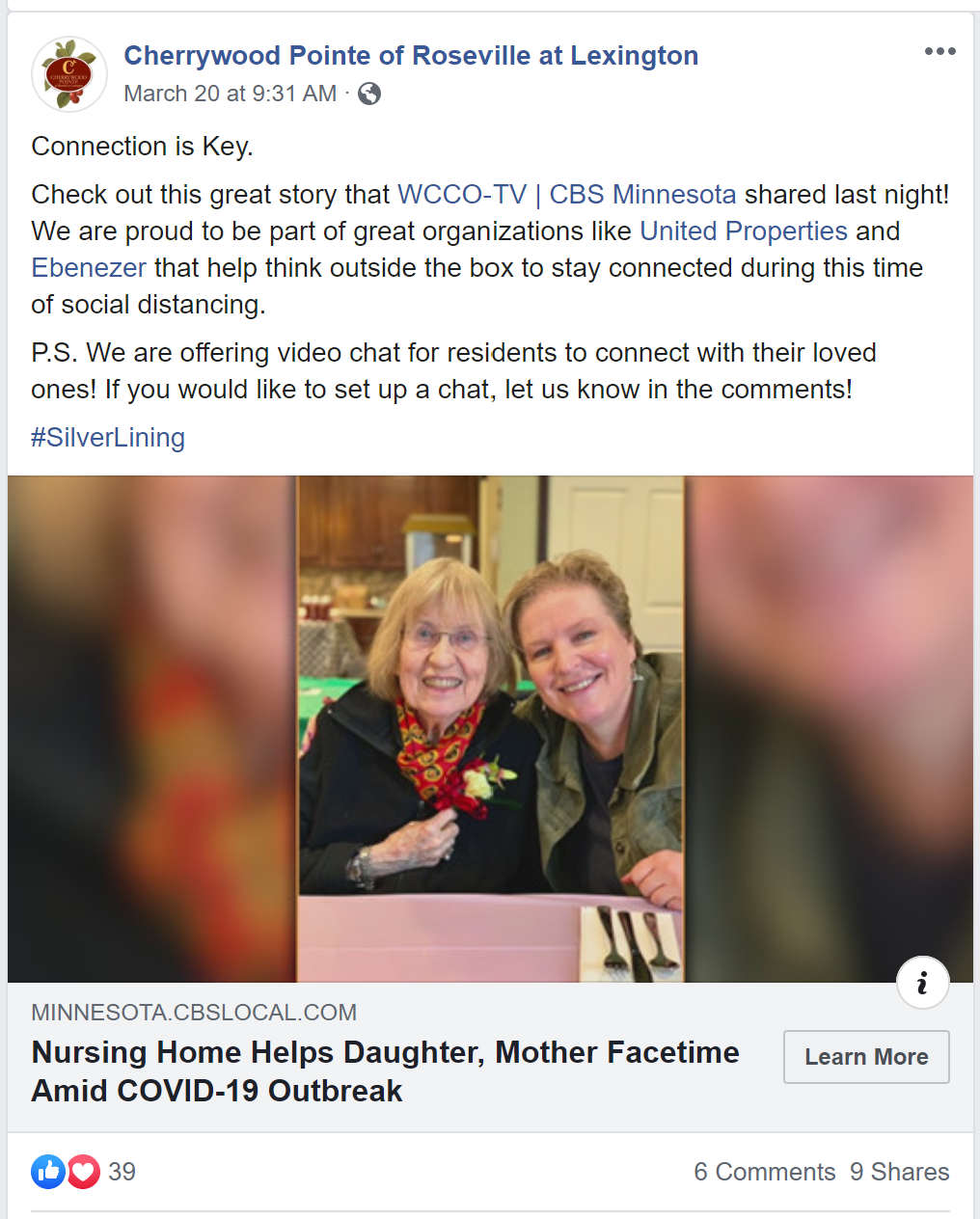Open the Cherrywood Pointe profile picture

point(69,74)
